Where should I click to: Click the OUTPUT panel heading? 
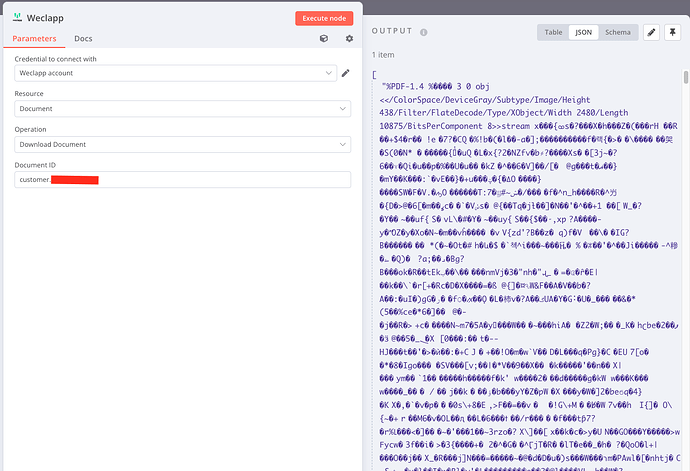(x=392, y=31)
